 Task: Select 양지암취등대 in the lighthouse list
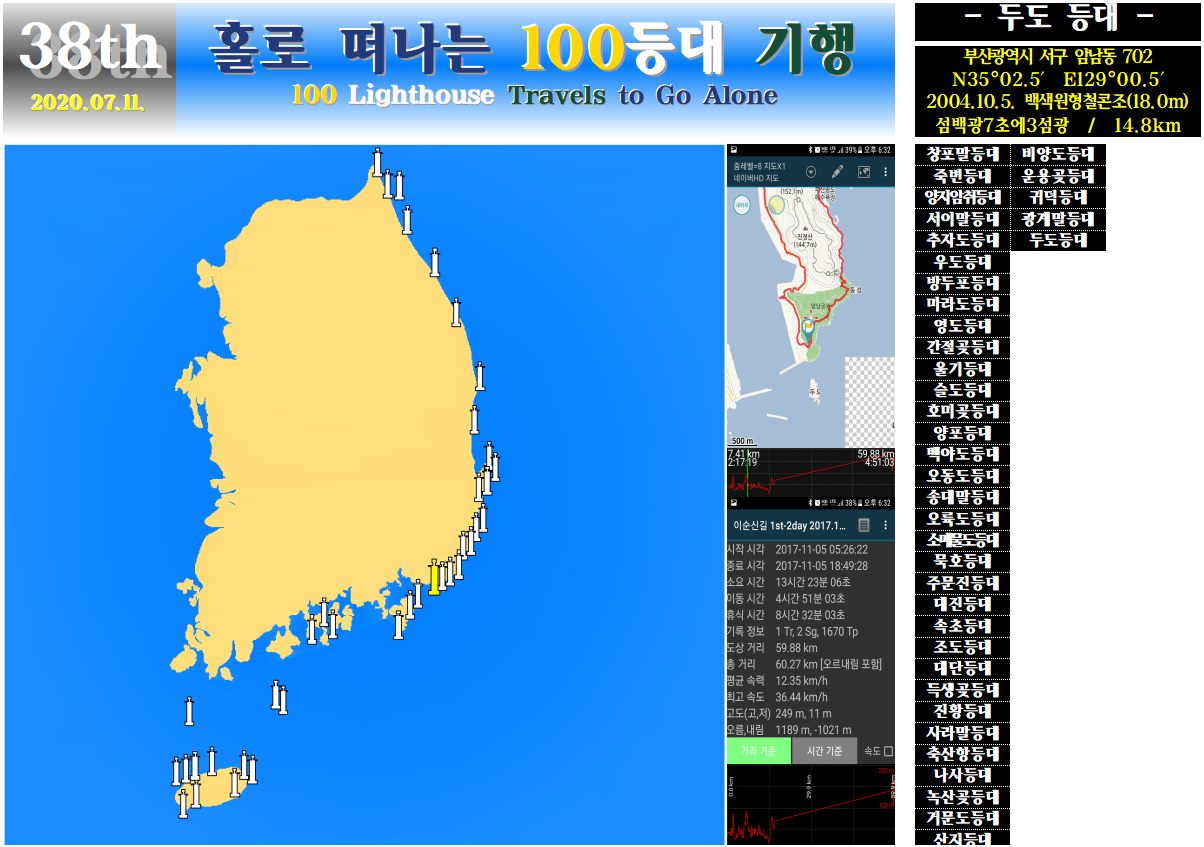click(962, 197)
